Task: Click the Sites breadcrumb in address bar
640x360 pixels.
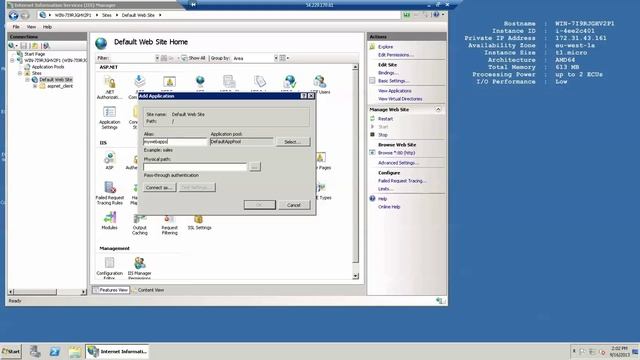Action: coord(107,15)
